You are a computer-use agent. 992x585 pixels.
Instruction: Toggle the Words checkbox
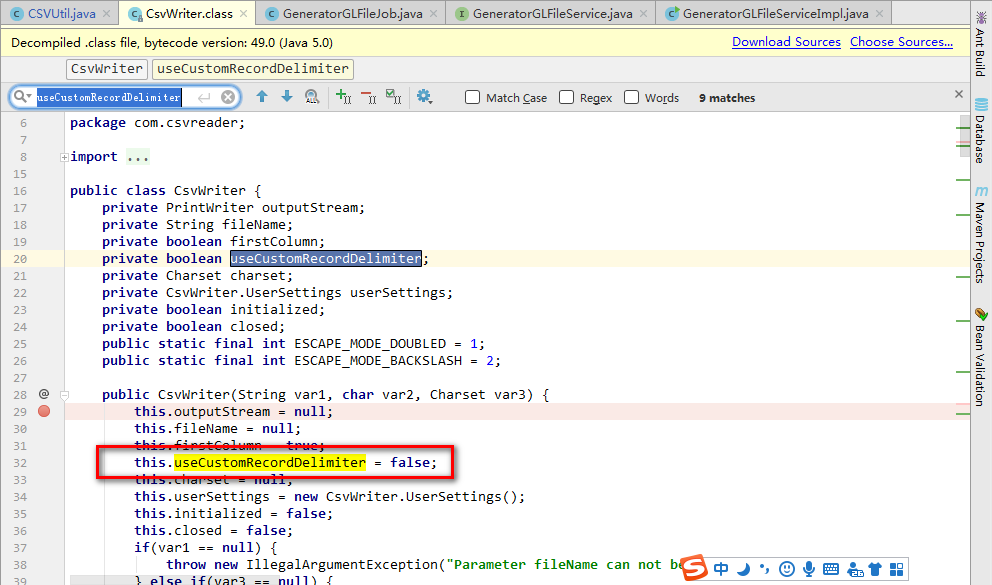tap(632, 97)
